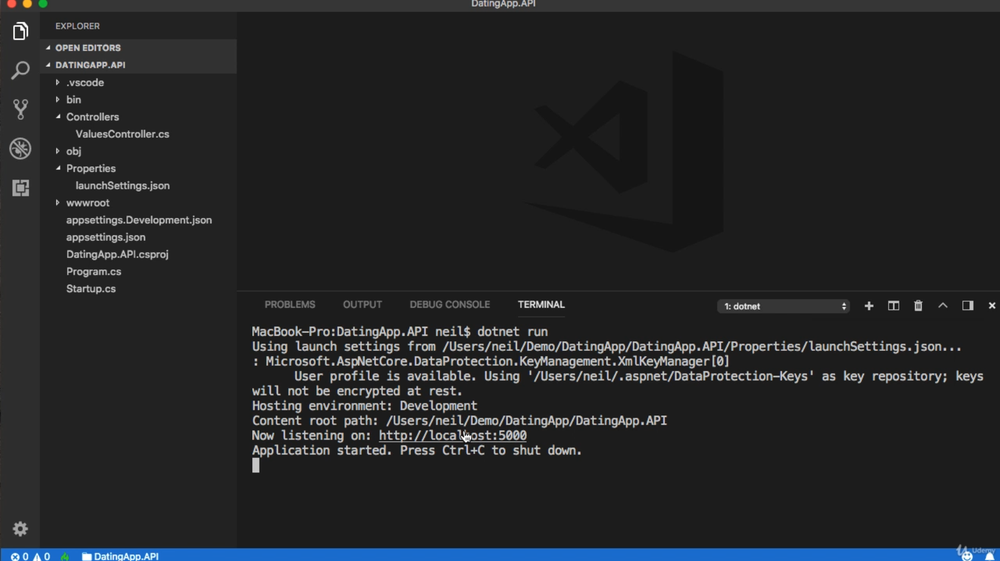Open terminal selector dropdown '1: dotnet'
The height and width of the screenshot is (561, 1000).
click(784, 307)
